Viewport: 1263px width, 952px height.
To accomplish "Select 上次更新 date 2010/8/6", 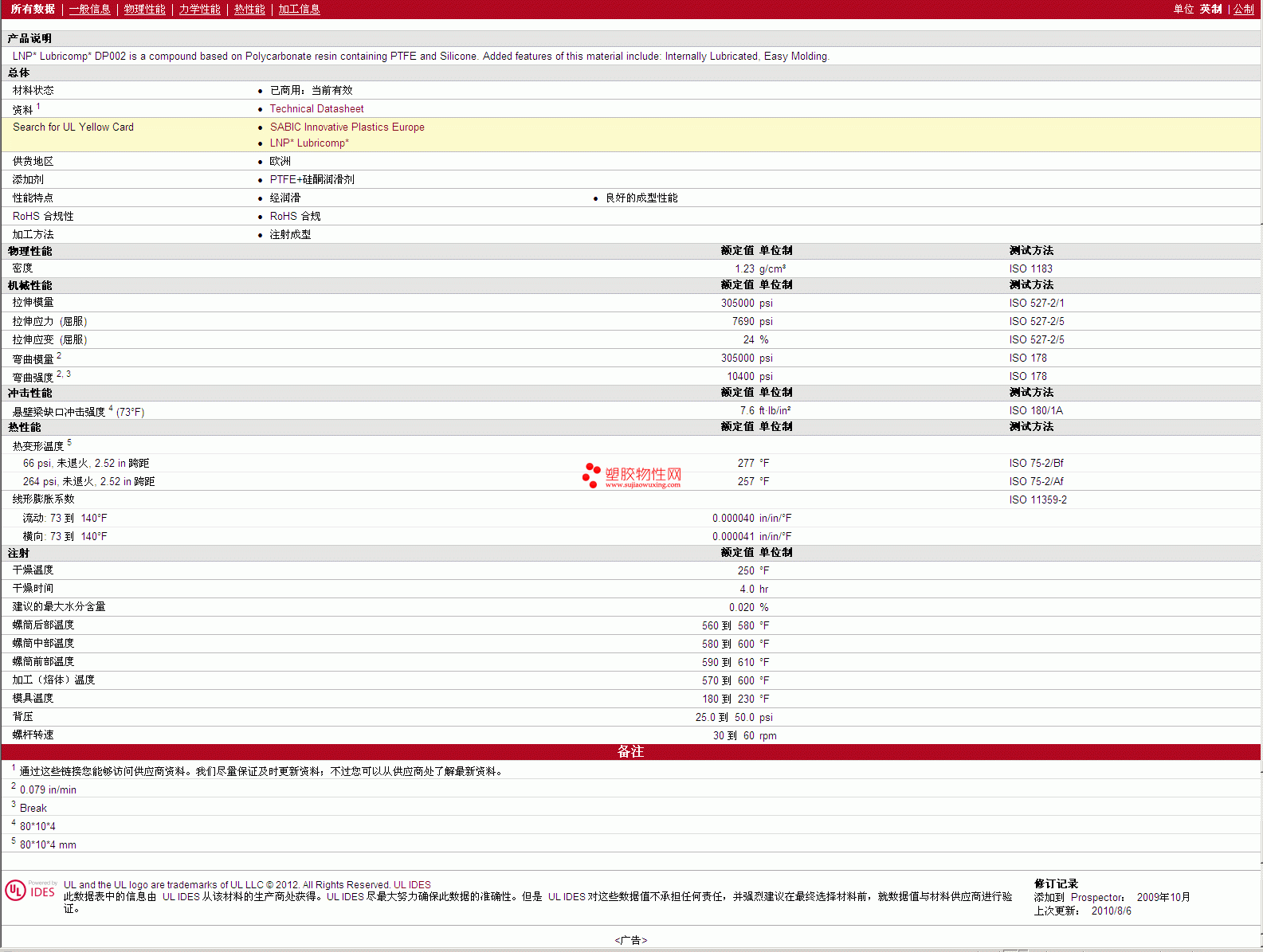I will pos(1111,911).
